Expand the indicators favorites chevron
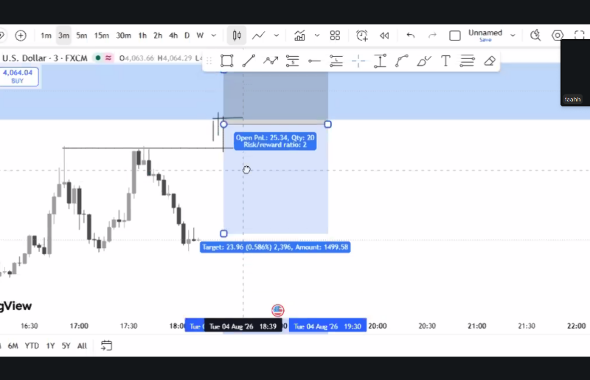Image resolution: width=590 pixels, height=380 pixels. tap(317, 36)
